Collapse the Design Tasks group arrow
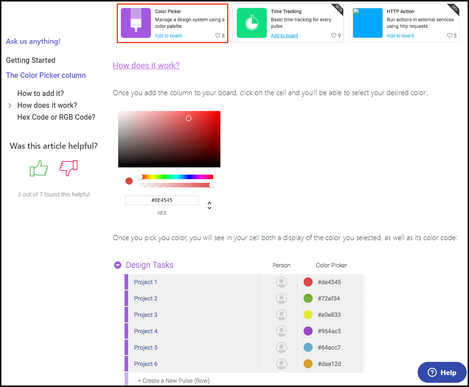This screenshot has width=469, height=387. (x=117, y=265)
